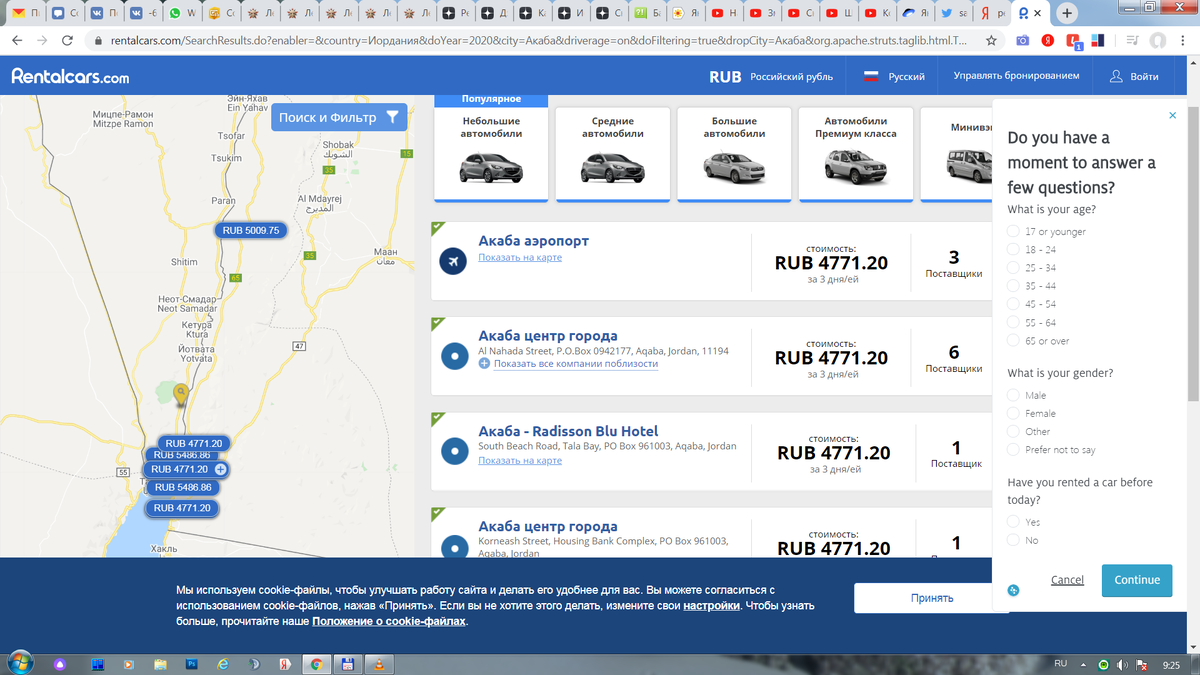Open Photoshop from the taskbar
This screenshot has height=675, width=1200.
point(190,664)
